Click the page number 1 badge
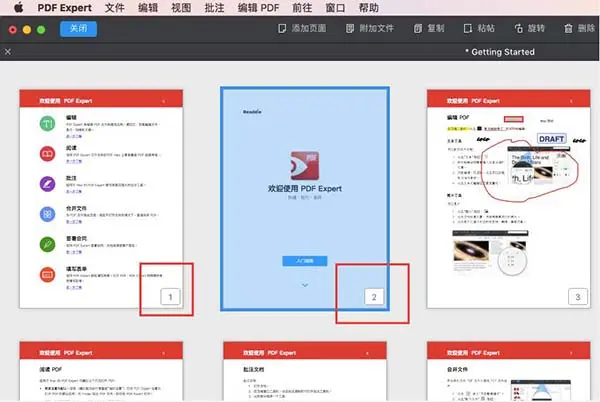 [170, 297]
